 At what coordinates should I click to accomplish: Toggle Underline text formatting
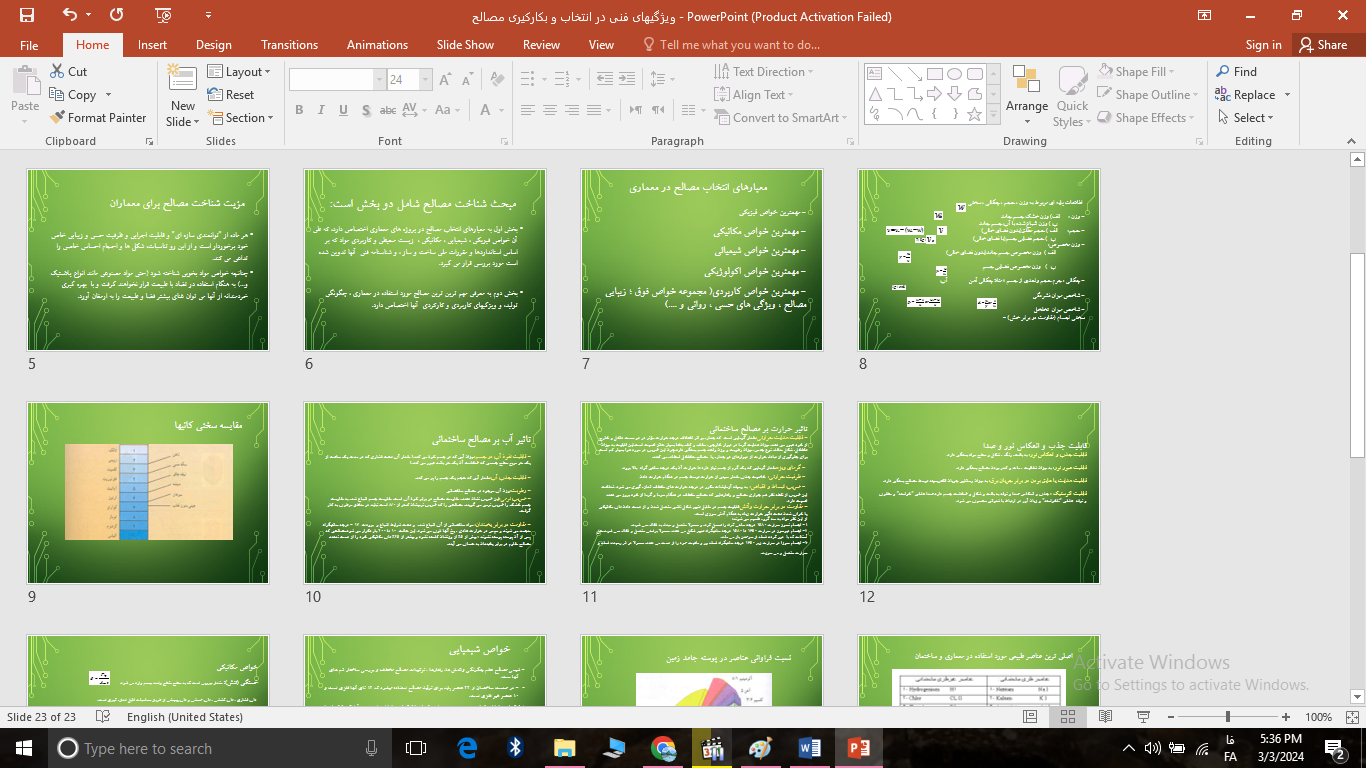click(x=343, y=110)
